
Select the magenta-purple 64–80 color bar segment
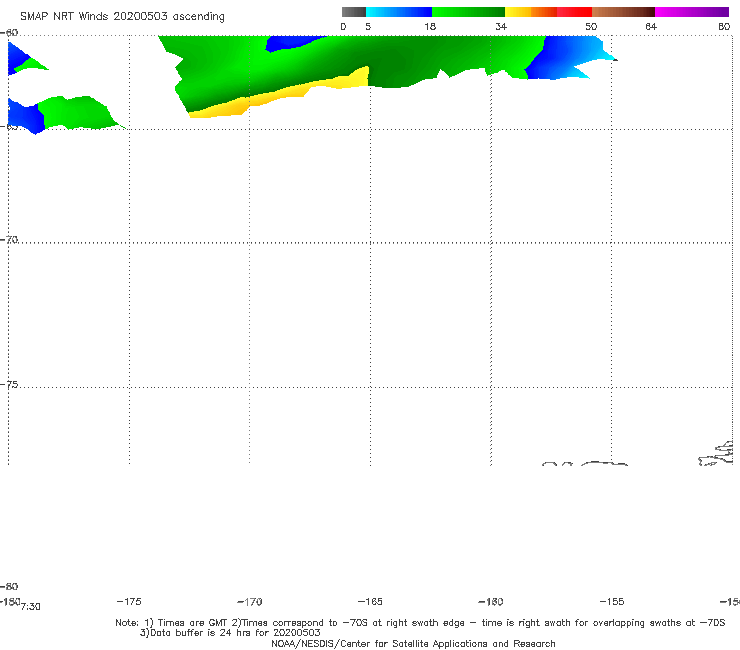pos(692,12)
